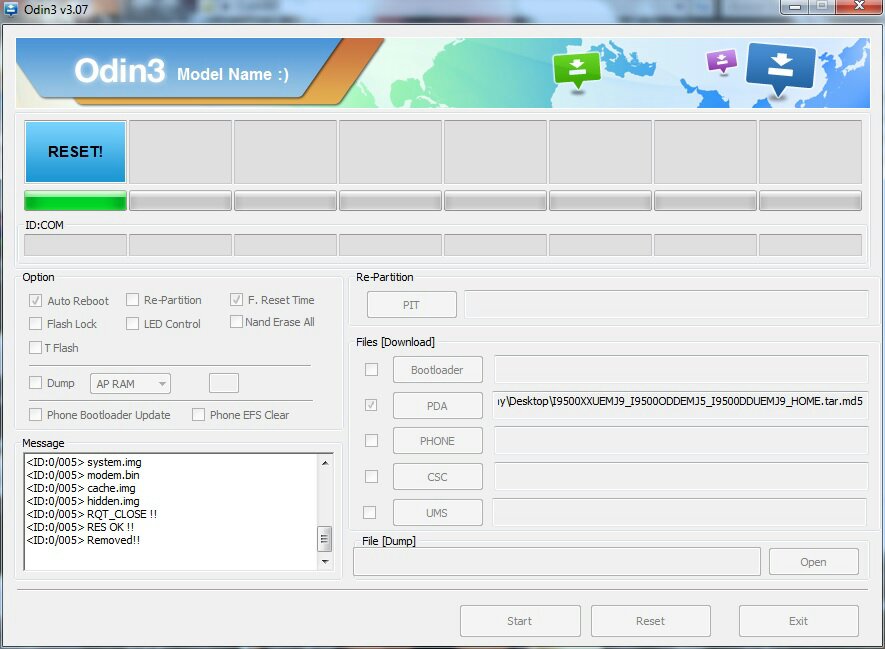Screen dimensions: 885x649
Task: Click the Bootloader file button
Action: tap(437, 370)
